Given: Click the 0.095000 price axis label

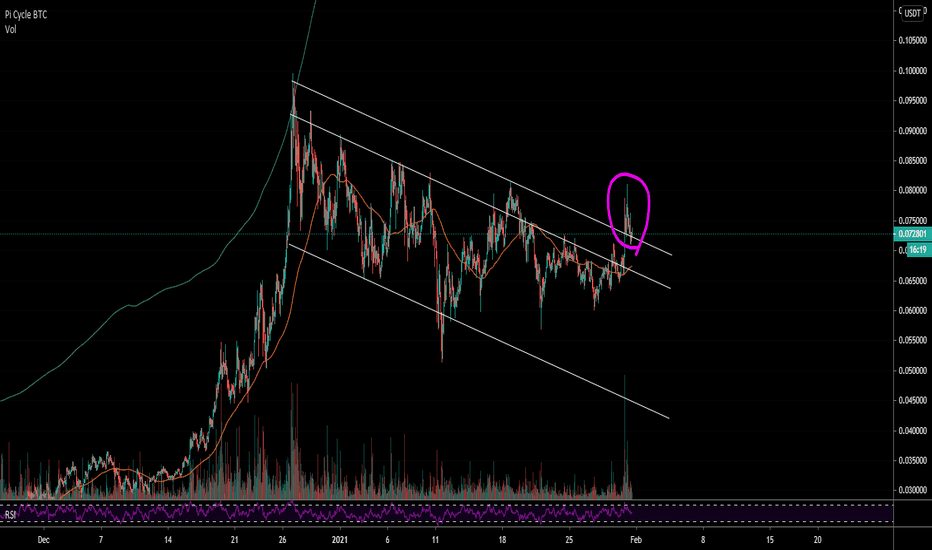Looking at the screenshot, I should coord(912,100).
